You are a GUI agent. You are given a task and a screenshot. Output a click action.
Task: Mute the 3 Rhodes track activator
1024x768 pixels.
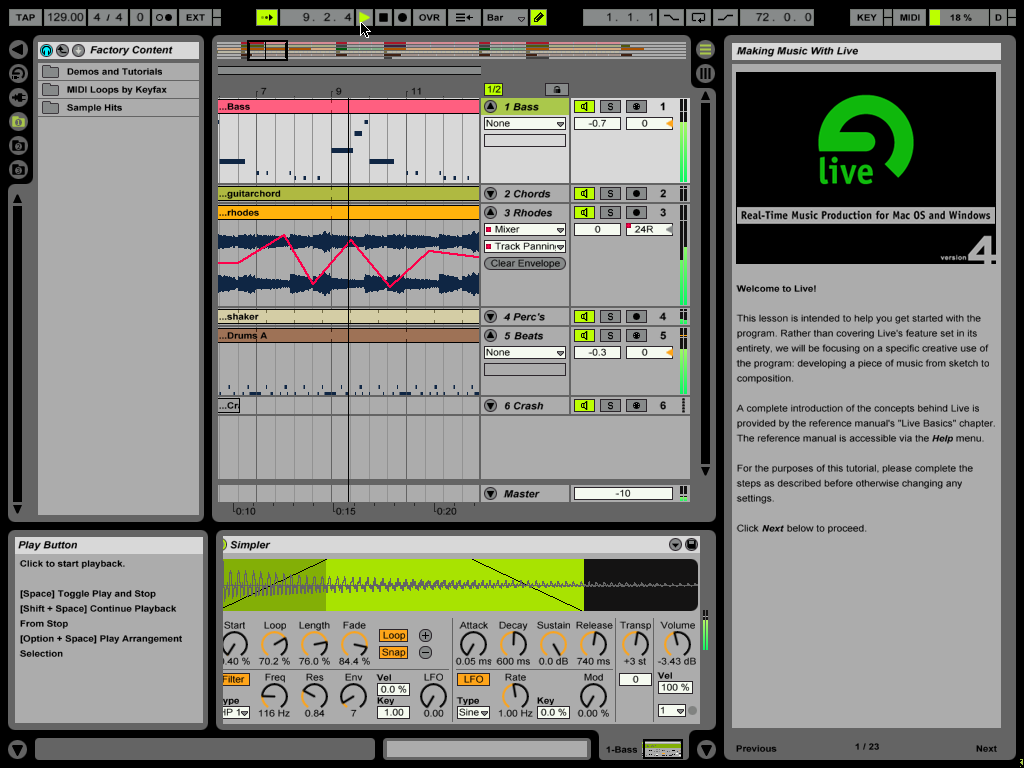[x=584, y=213]
